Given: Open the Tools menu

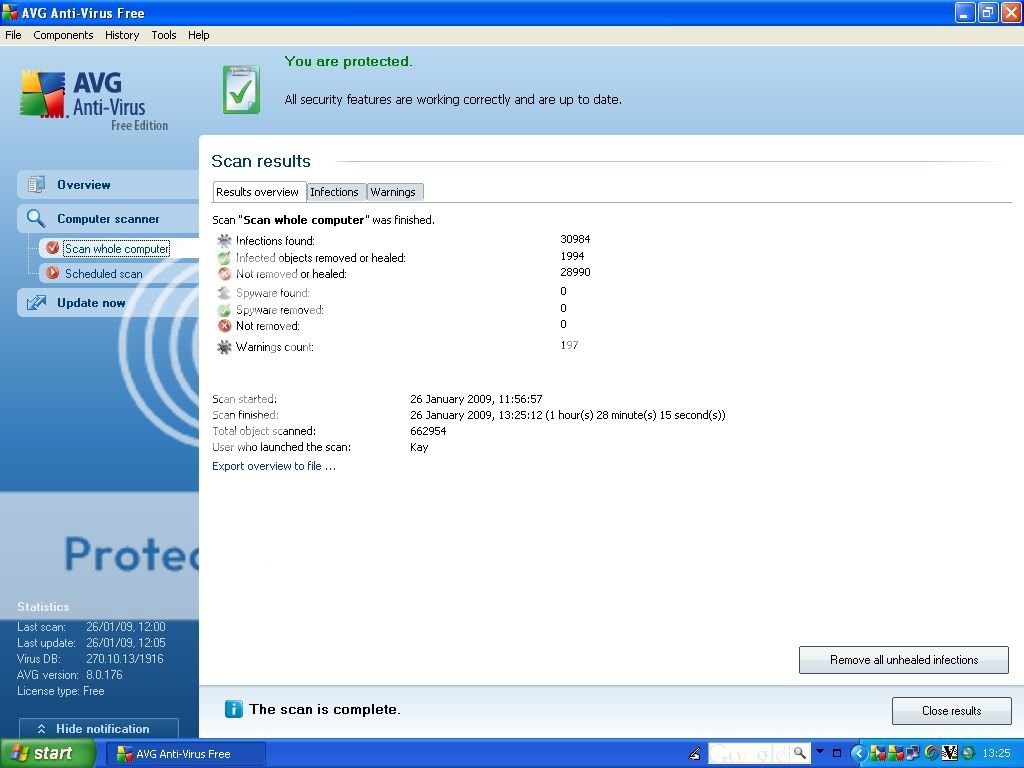Looking at the screenshot, I should (164, 35).
